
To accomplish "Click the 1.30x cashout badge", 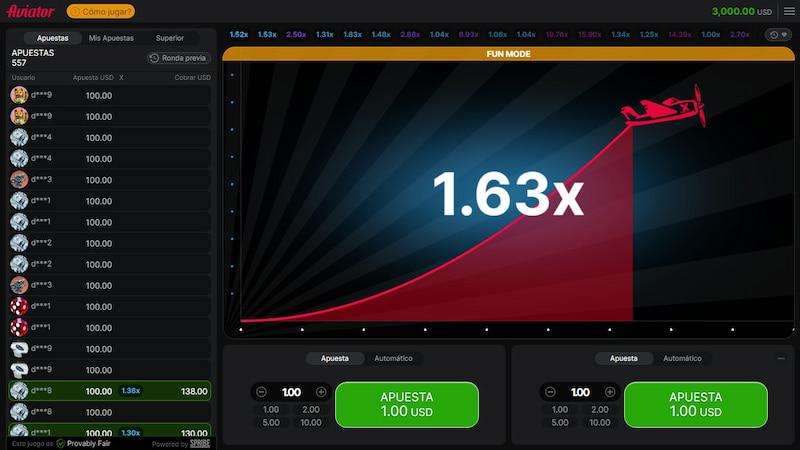I will [x=131, y=433].
